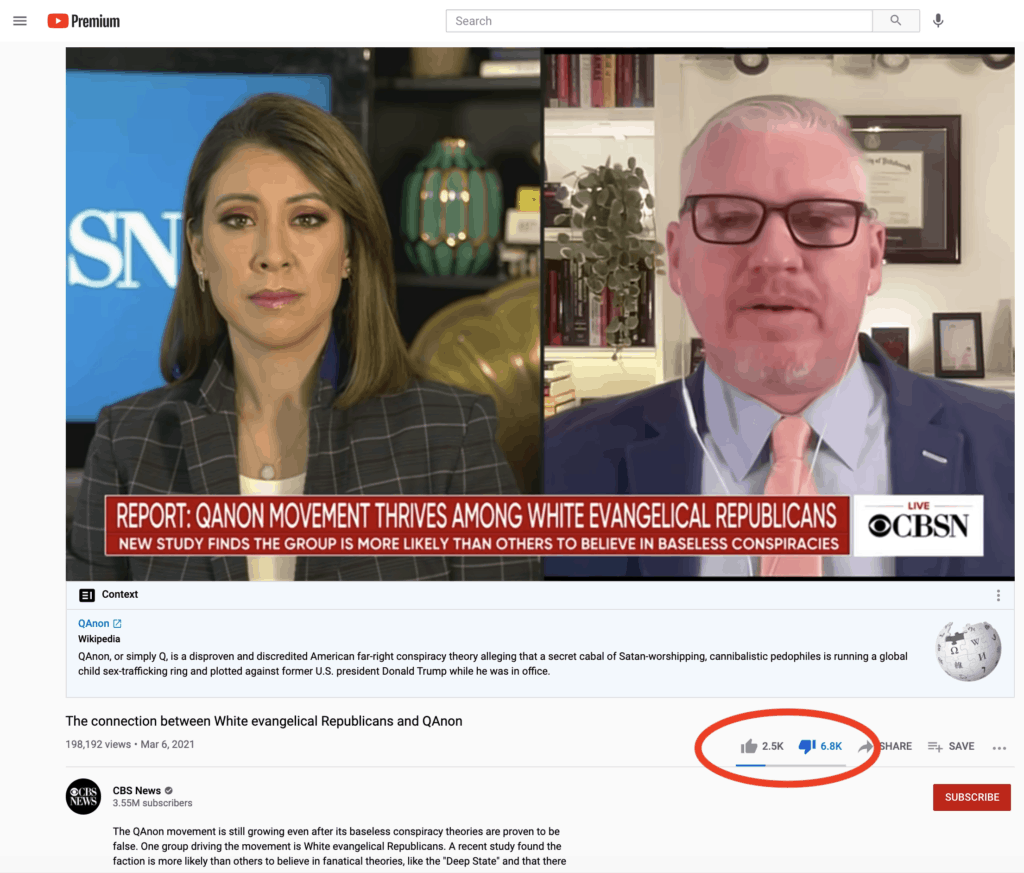Open more actions ellipsis below video
This screenshot has height=873, width=1024.
[x=999, y=747]
